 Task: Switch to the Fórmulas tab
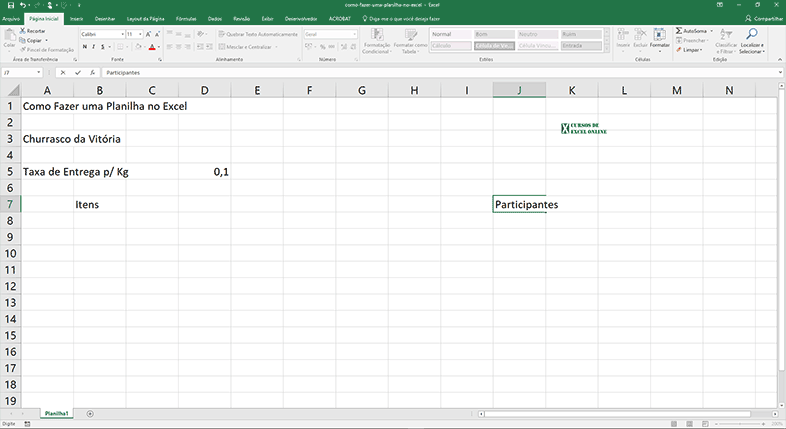(x=186, y=19)
